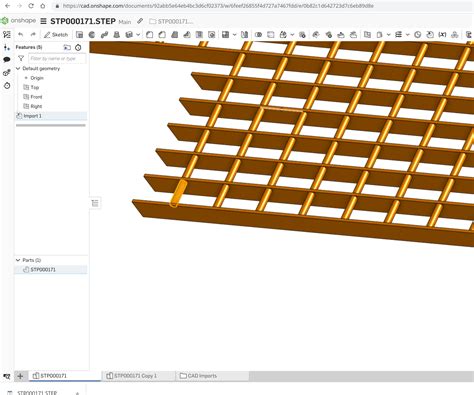Select the Right plane
Screen dimensions: 474x395
pos(36,106)
